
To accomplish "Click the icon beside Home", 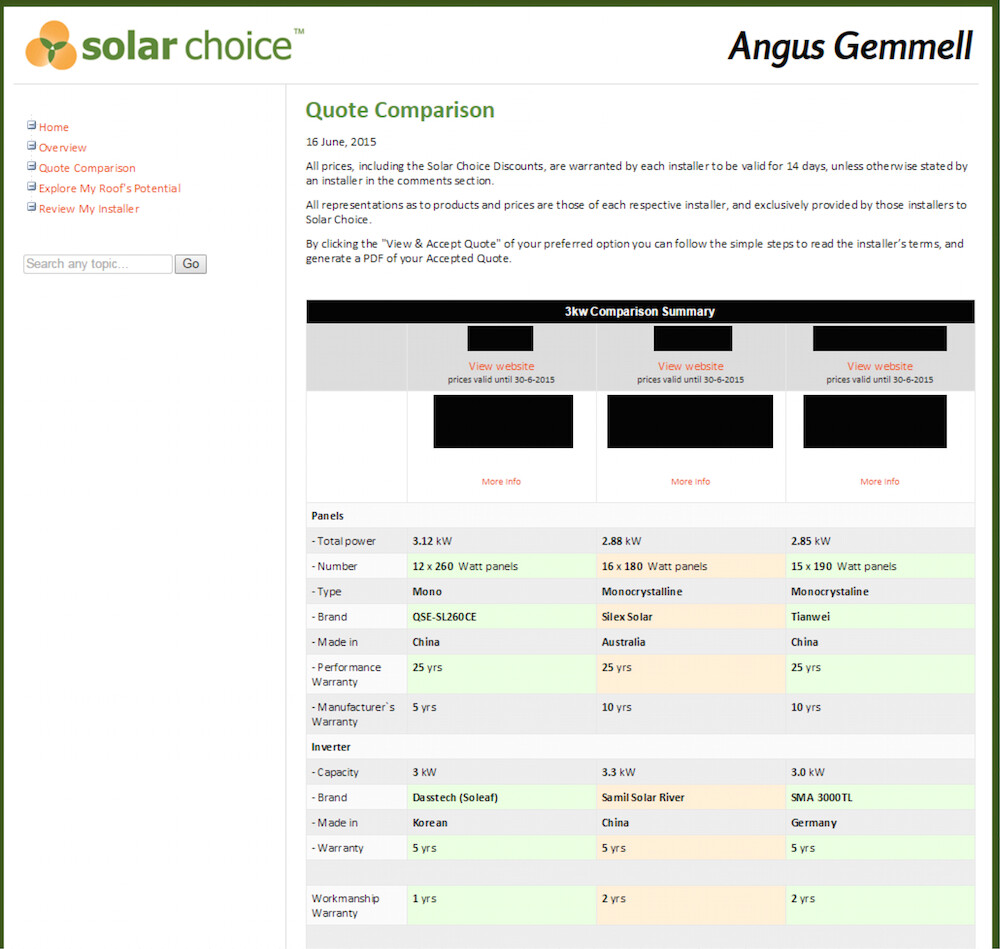I will click(x=31, y=125).
